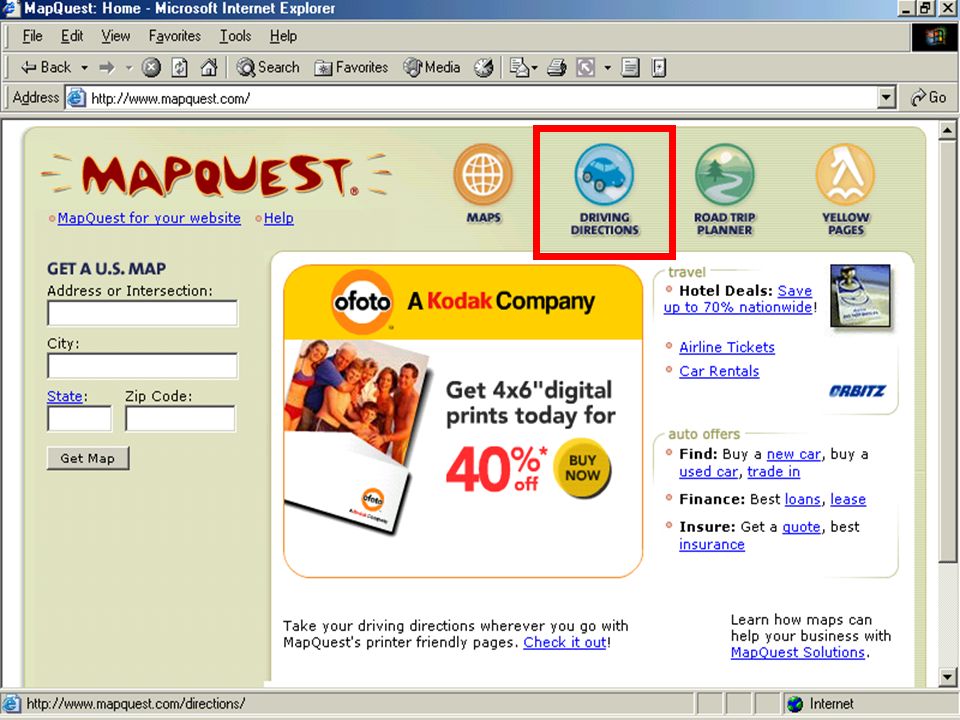960x720 pixels.
Task: Click the State link label
Action: 64,396
